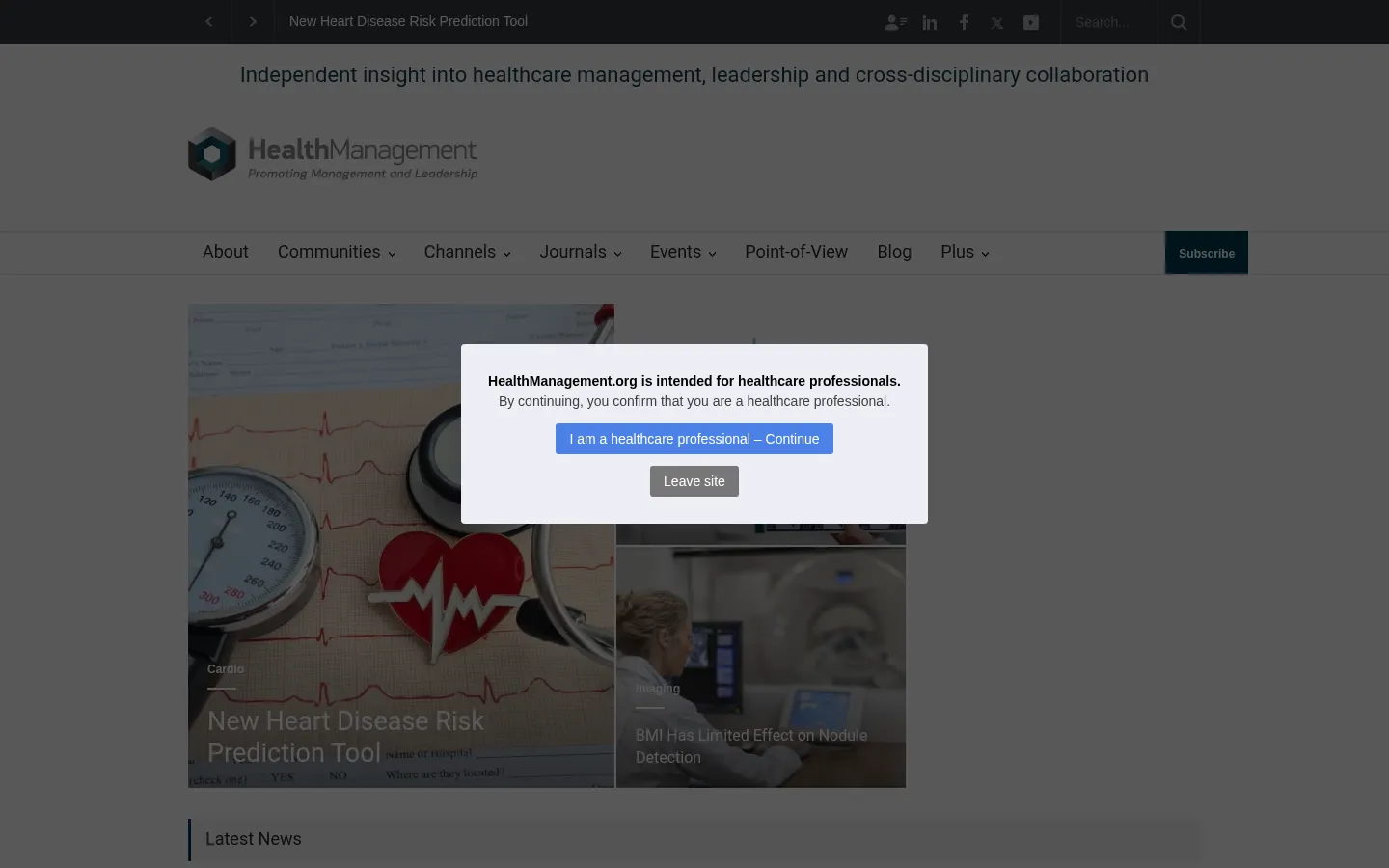Click the previous headline arrow in top bar
This screenshot has height=868, width=1389.
[209, 21]
